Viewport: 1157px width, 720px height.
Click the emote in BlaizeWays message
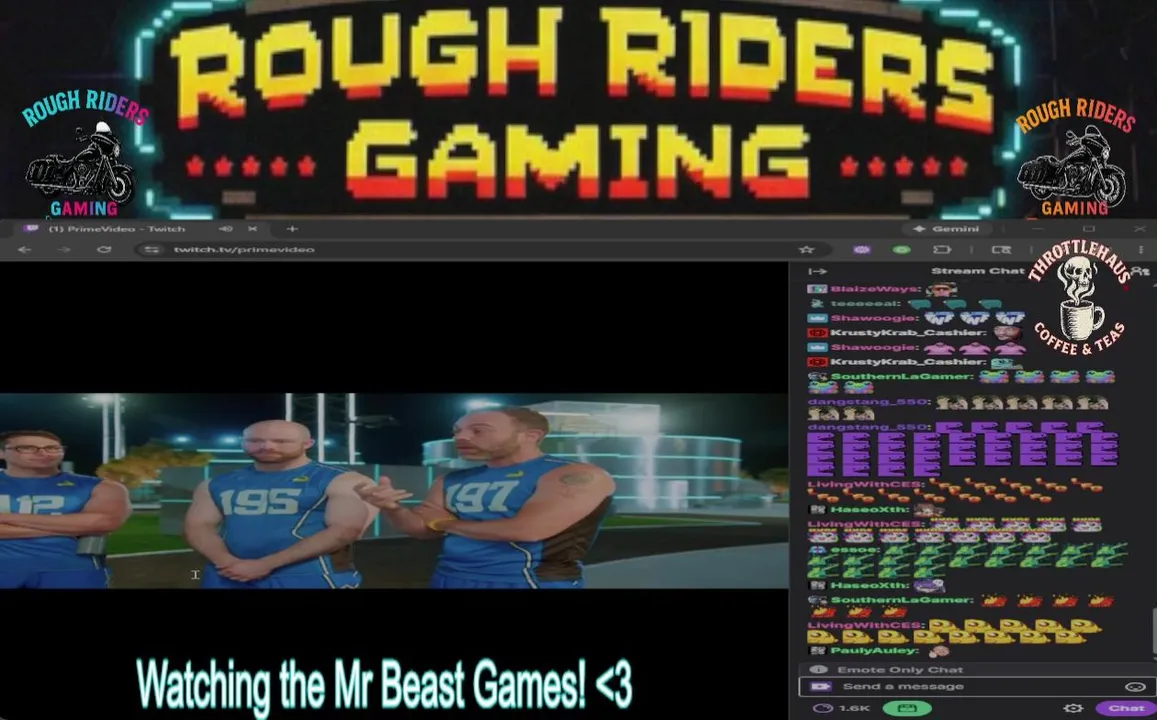pyautogui.click(x=941, y=289)
